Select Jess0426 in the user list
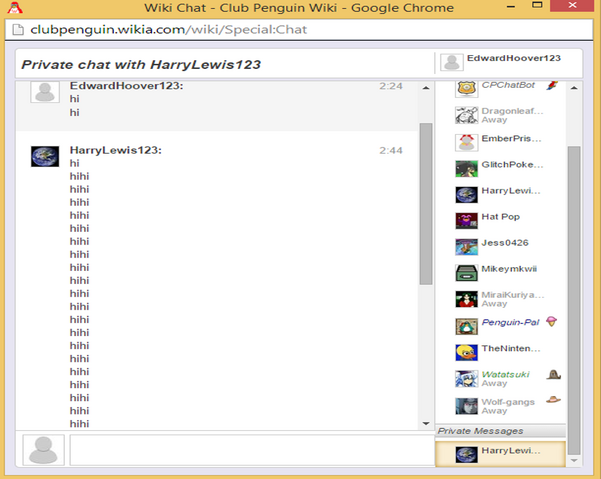This screenshot has width=601, height=479. pos(505,243)
